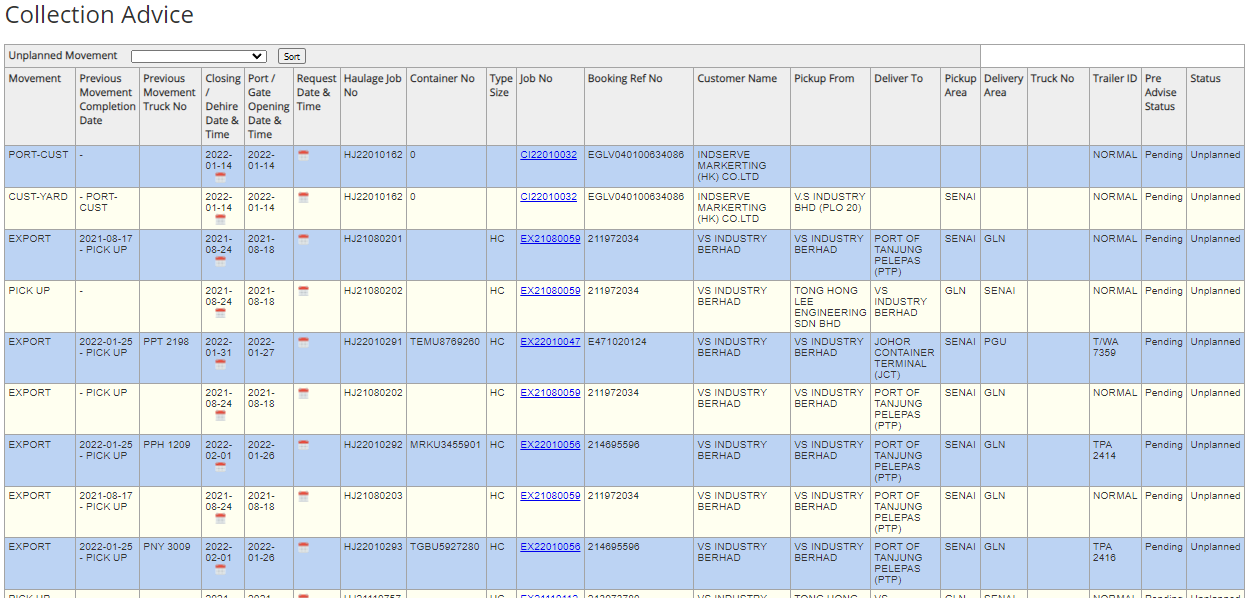Image resolution: width=1252 pixels, height=598 pixels.
Task: Open closing date calendar in PORT-CUST row
Action: pos(220,177)
